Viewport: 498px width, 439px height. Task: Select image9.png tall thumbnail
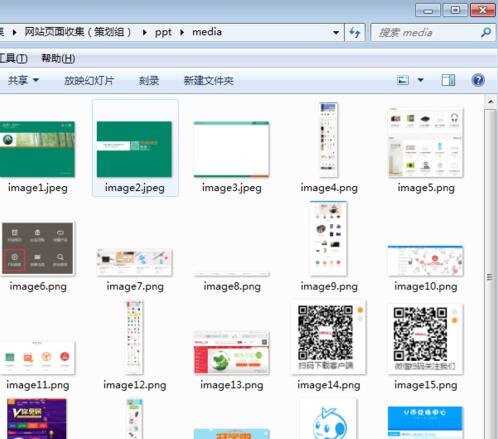328,239
